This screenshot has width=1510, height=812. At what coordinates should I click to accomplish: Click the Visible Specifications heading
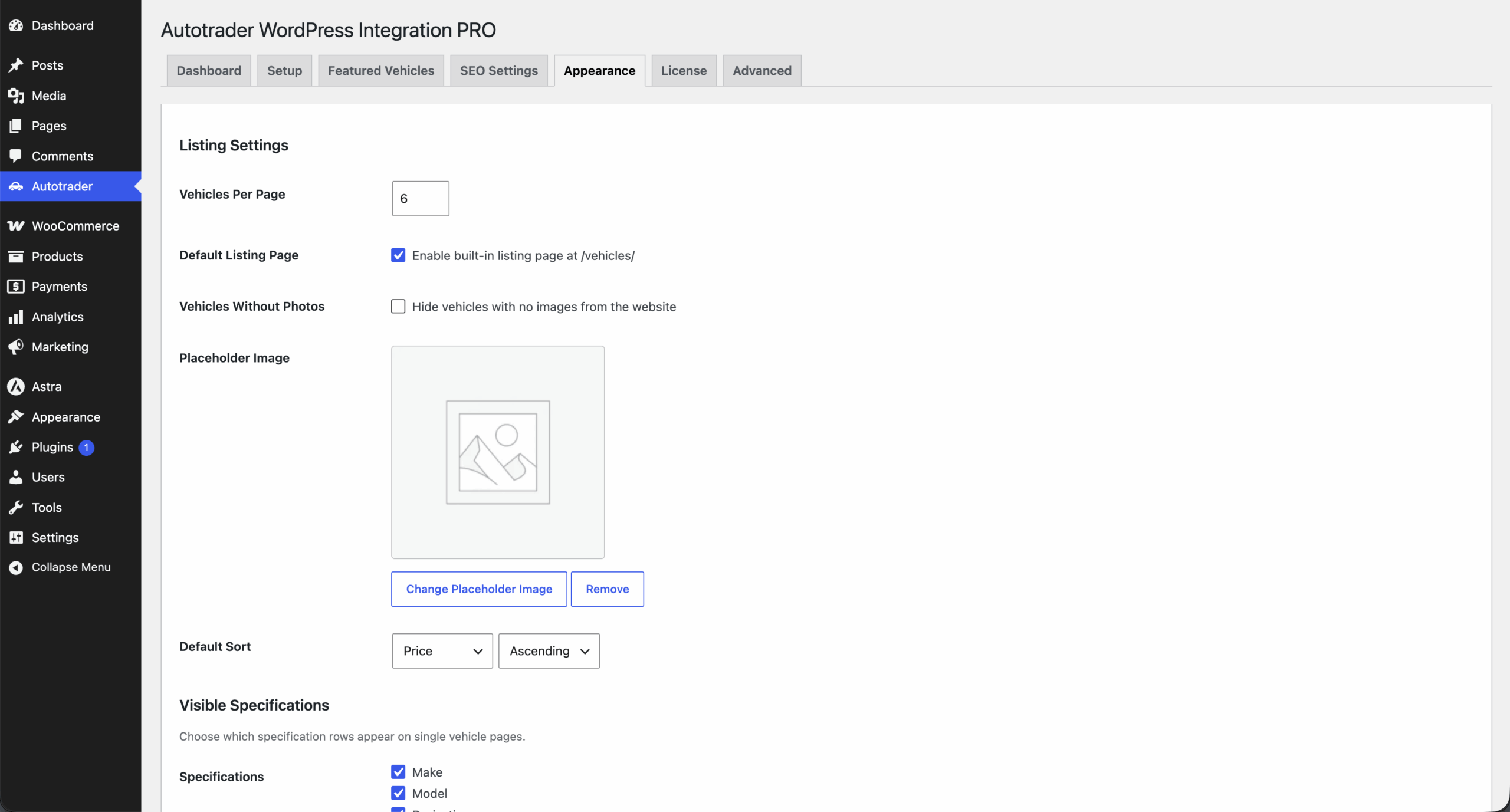[254, 705]
